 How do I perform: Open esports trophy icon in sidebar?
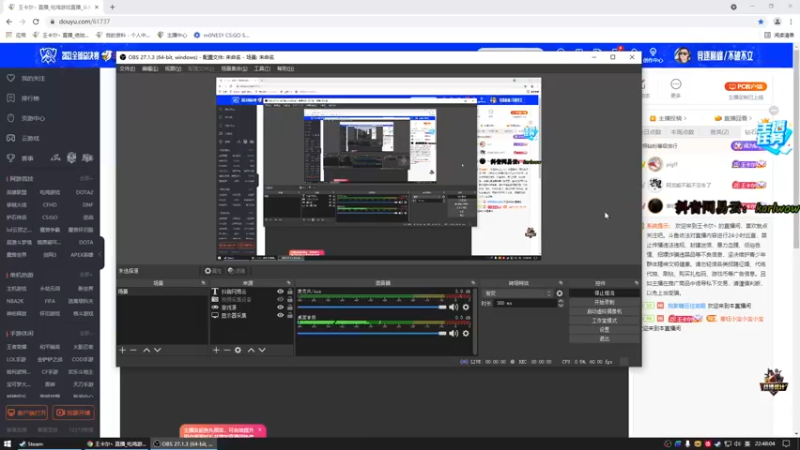pos(11,158)
